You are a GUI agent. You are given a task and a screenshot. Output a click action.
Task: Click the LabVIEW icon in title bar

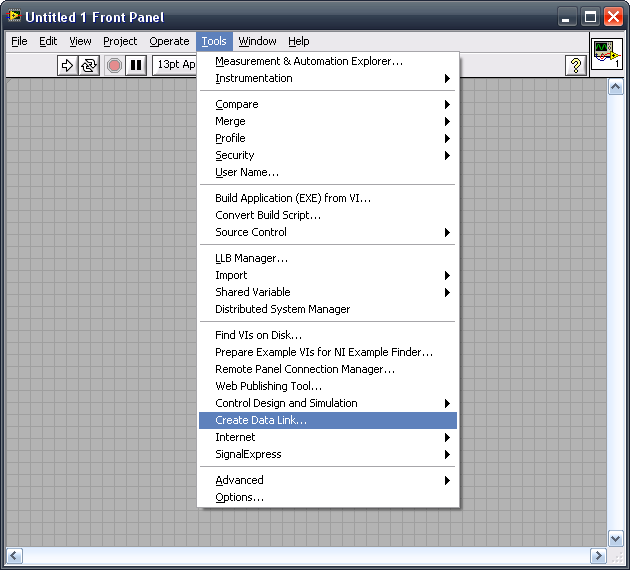[14, 16]
